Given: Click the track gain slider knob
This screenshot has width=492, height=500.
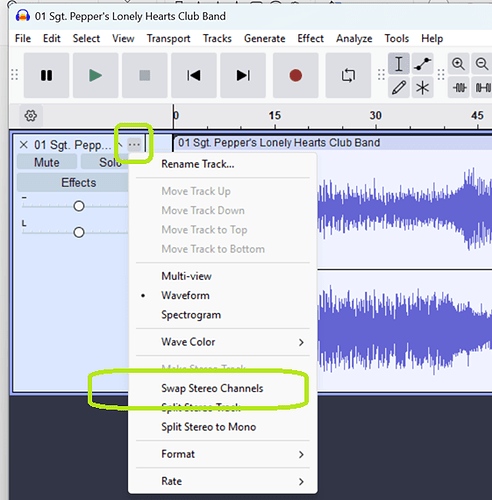Looking at the screenshot, I should 79,206.
